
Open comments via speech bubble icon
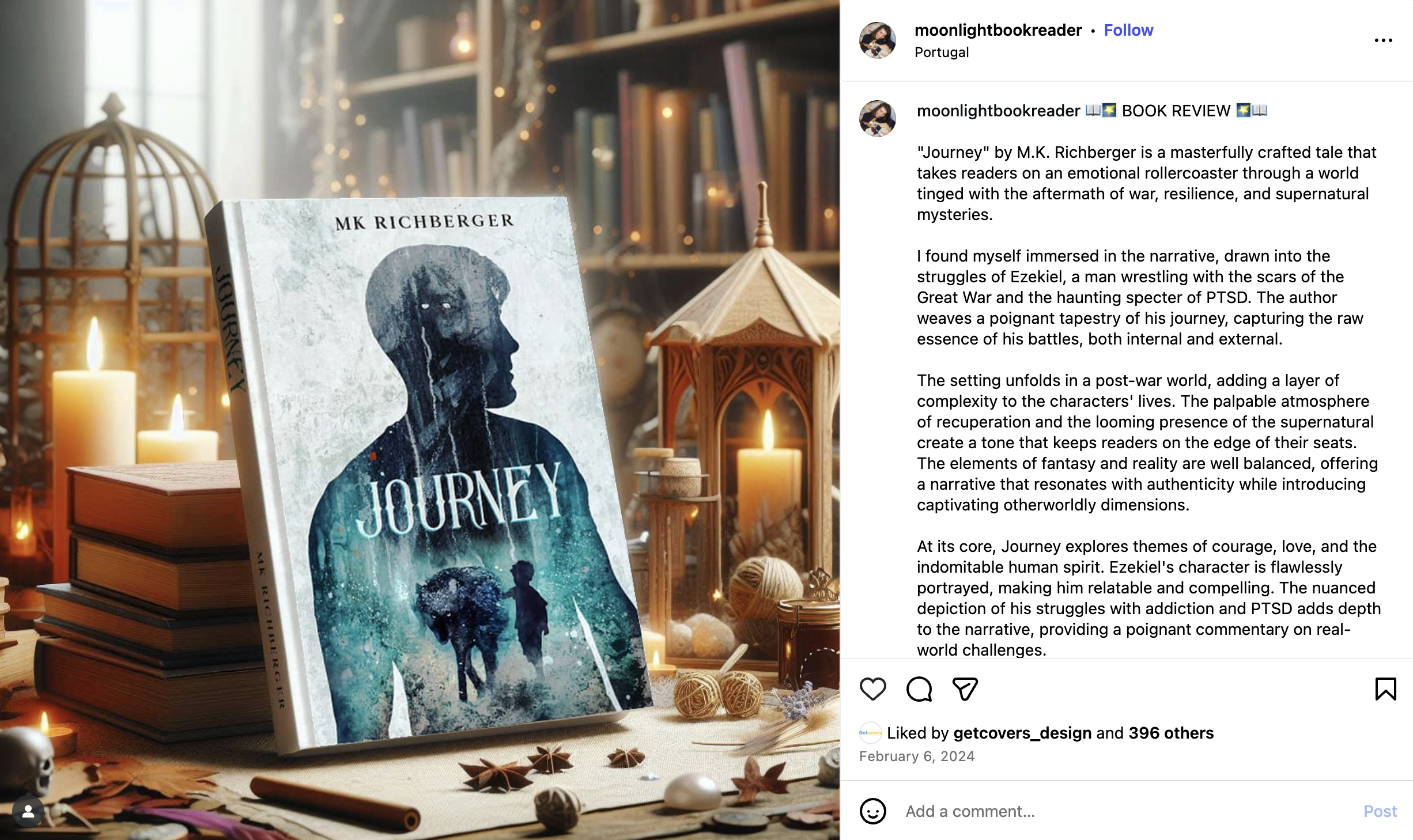tap(919, 689)
